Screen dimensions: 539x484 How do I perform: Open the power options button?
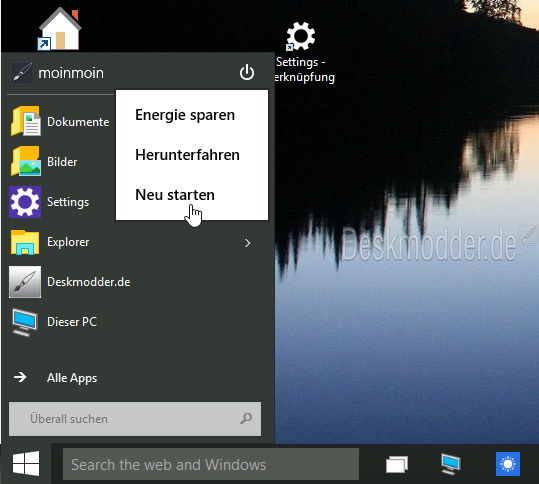point(247,73)
